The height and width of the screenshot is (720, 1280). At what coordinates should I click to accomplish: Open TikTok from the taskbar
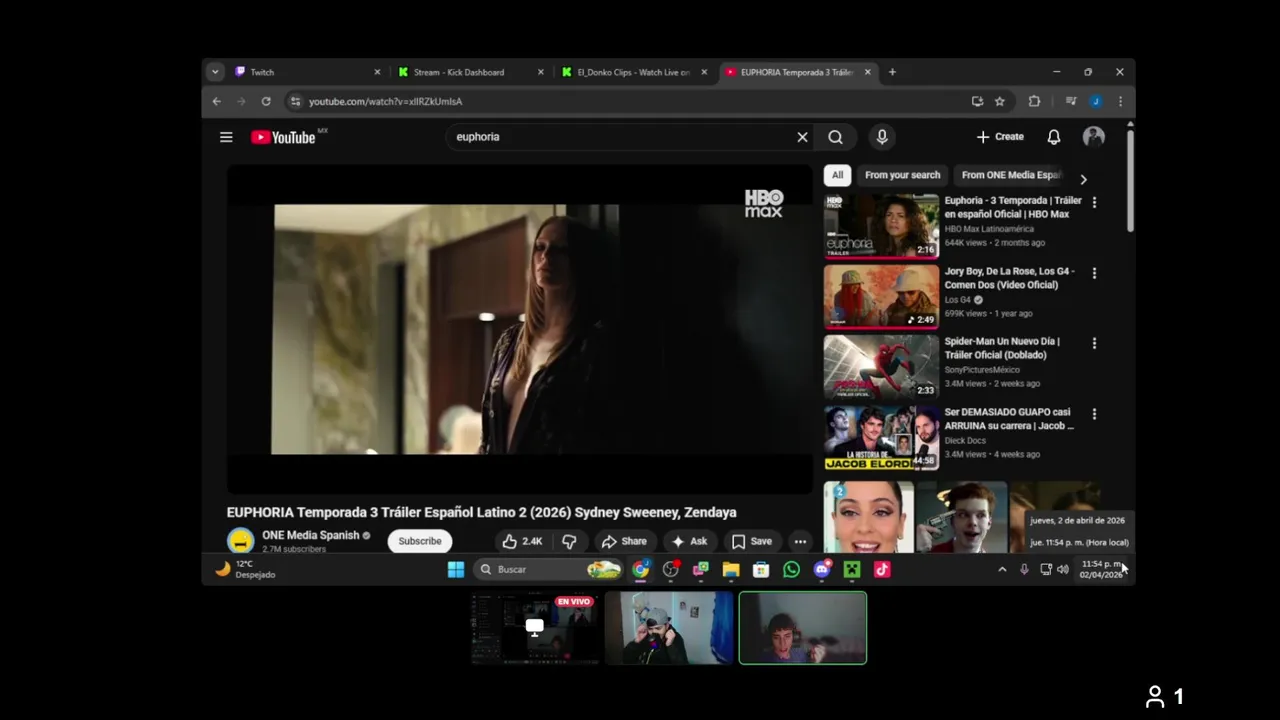(881, 569)
